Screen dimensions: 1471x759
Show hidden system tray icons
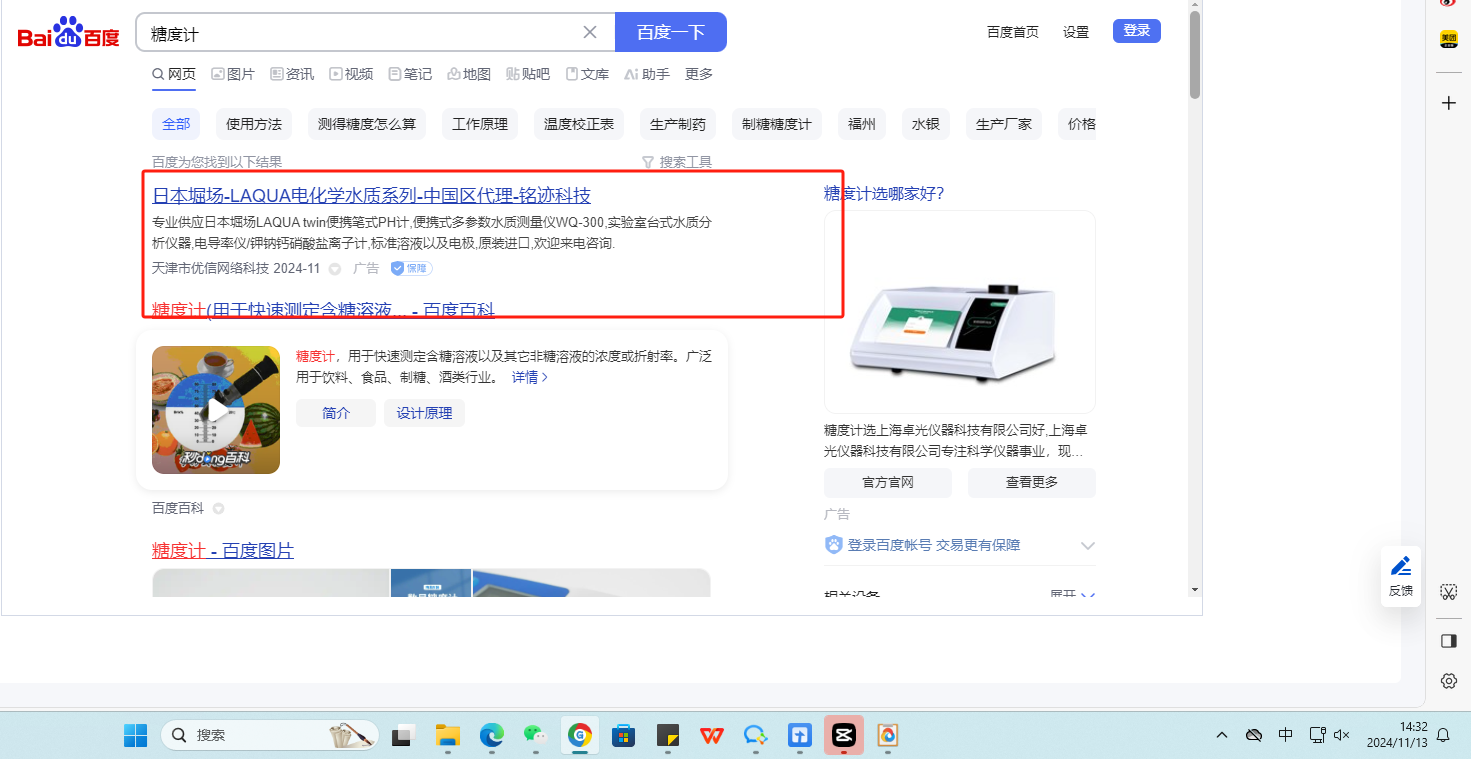click(1222, 735)
